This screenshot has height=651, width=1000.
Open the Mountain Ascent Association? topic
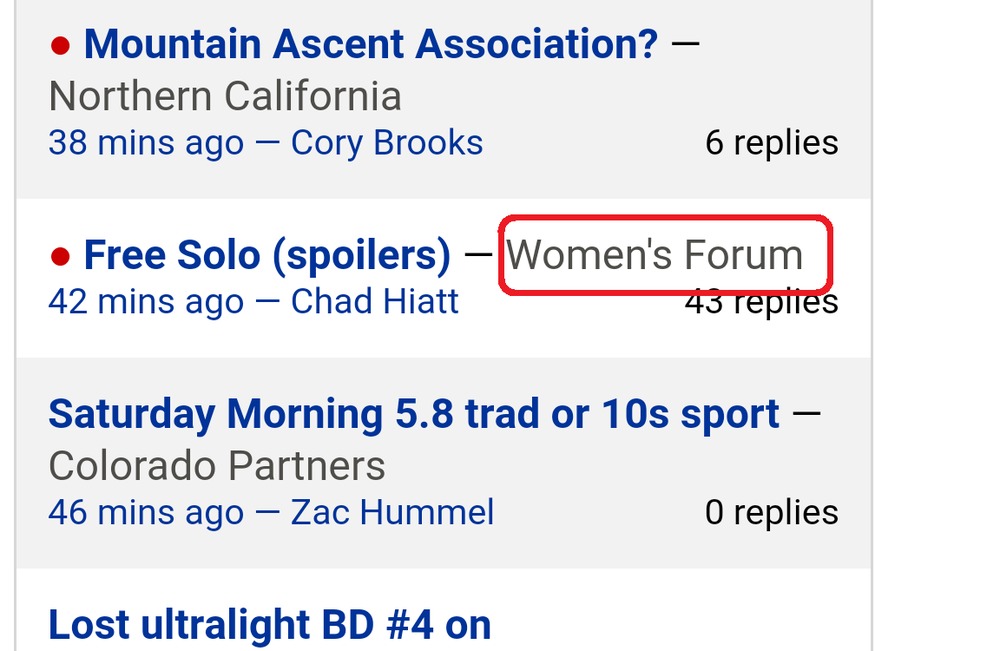[371, 44]
